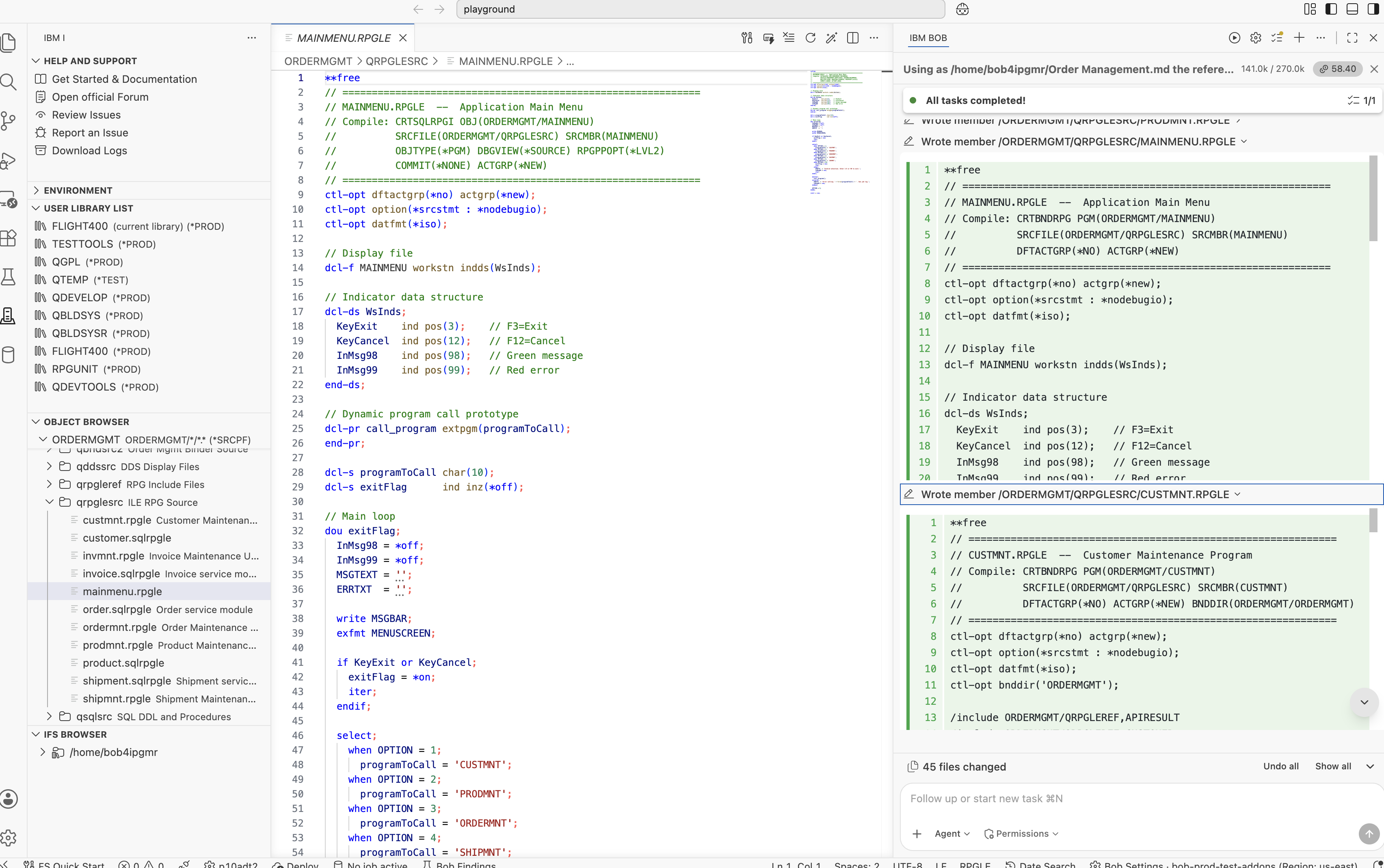The image size is (1384, 868).
Task: Click Download Logs
Action: (89, 150)
